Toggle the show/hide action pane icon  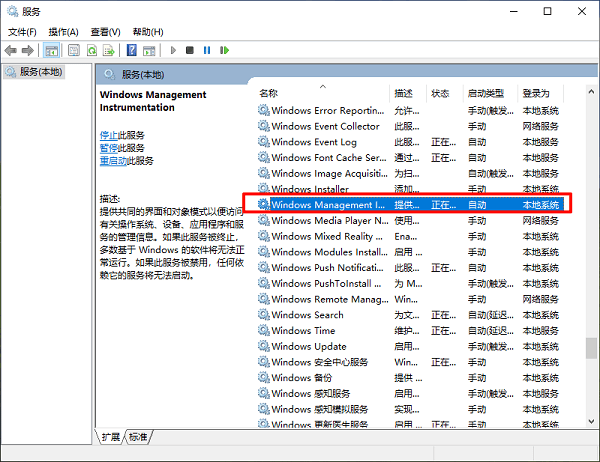(x=149, y=50)
